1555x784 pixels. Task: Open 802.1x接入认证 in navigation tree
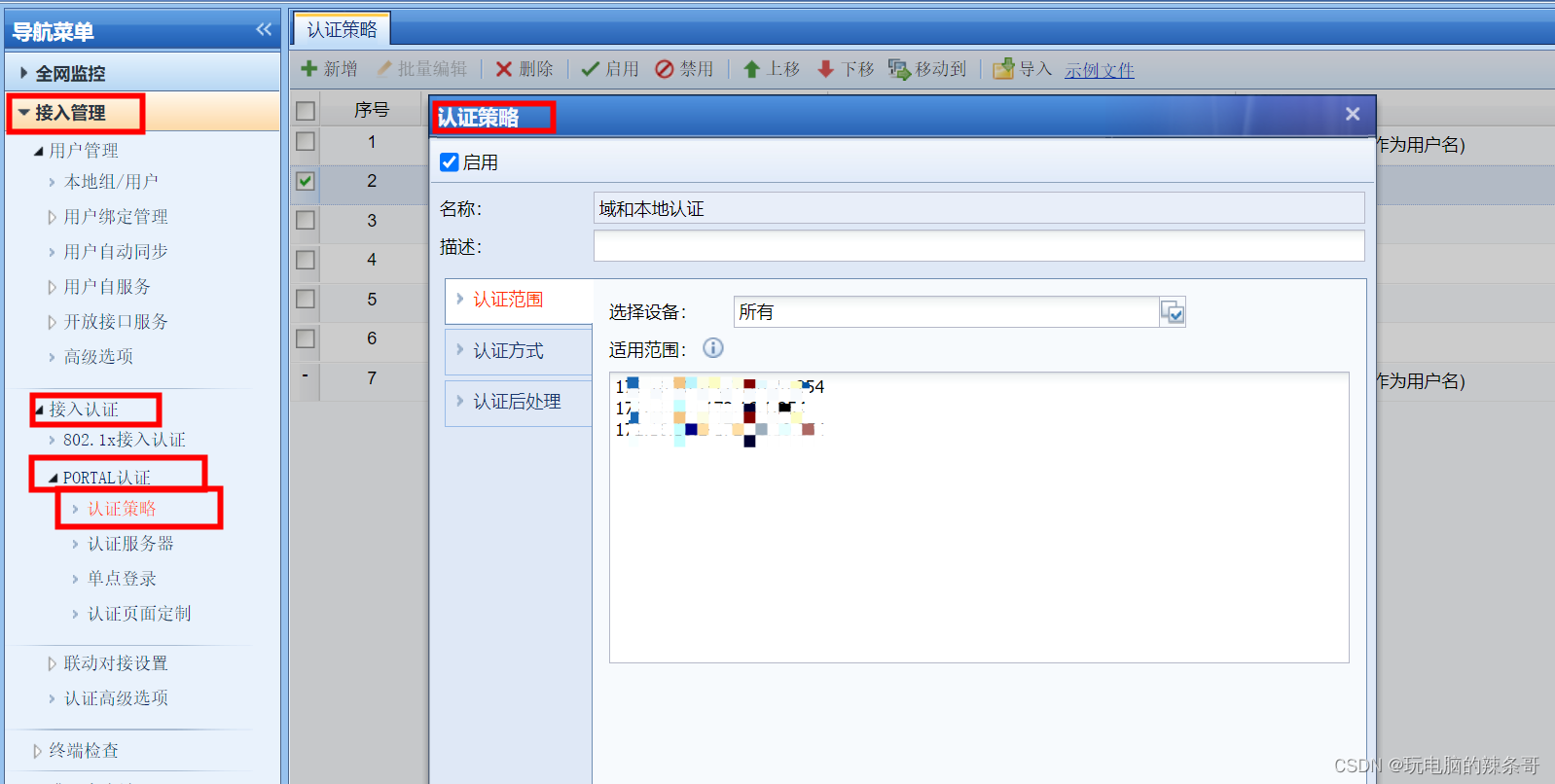coord(125,440)
